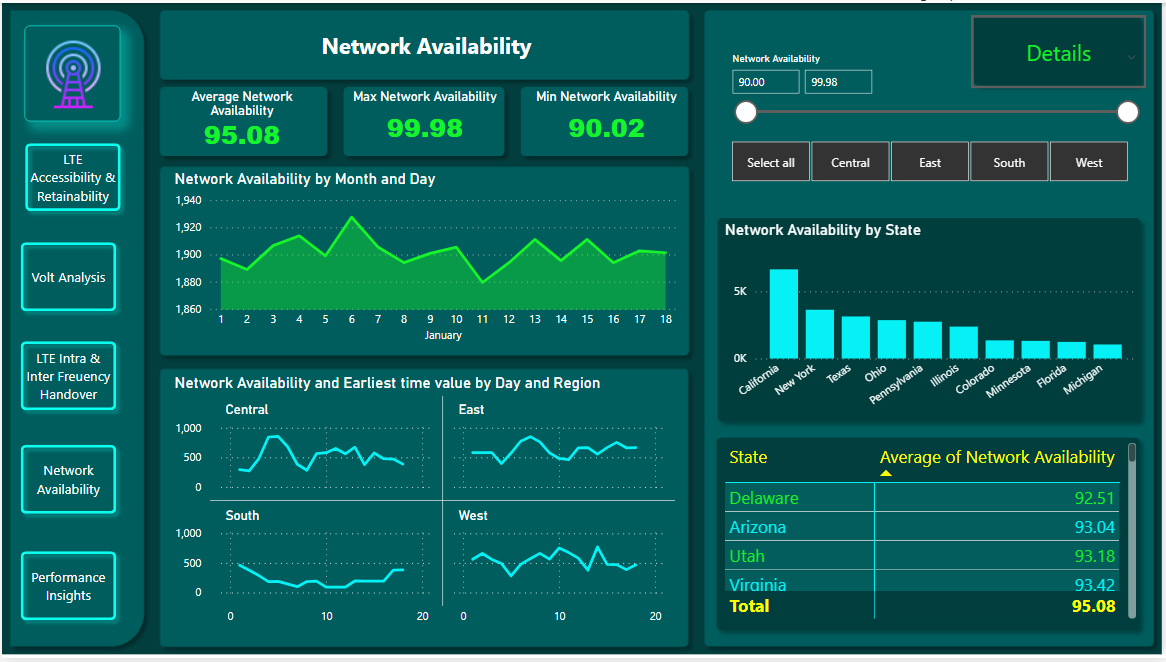This screenshot has height=662, width=1166.
Task: Click the minimum availability input showing 90.00
Action: pyautogui.click(x=765, y=81)
